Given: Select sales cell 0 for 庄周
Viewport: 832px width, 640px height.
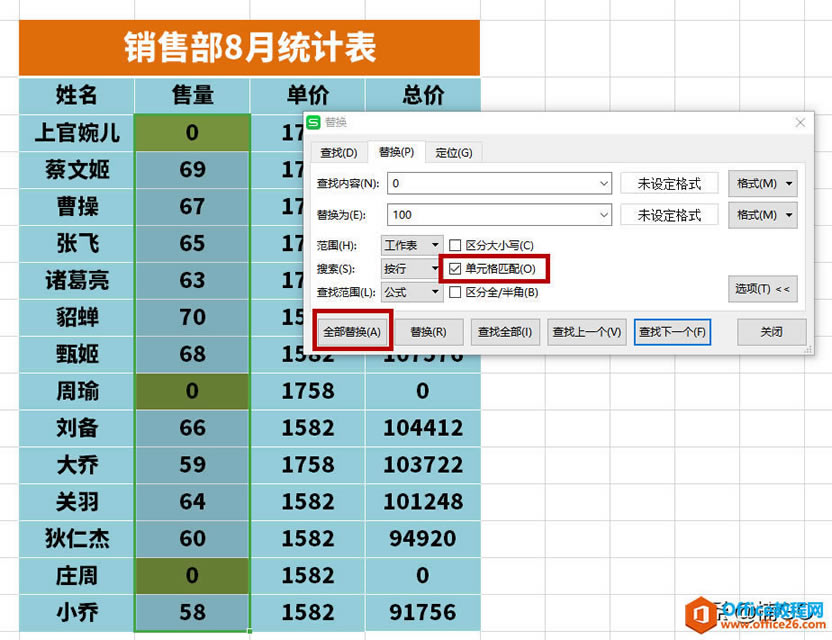Looking at the screenshot, I should [192, 575].
